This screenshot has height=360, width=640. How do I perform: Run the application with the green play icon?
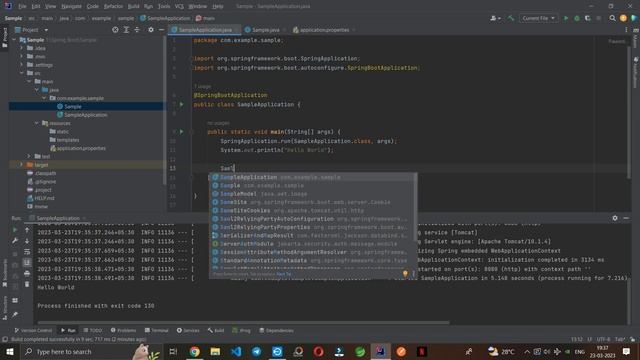(566, 18)
